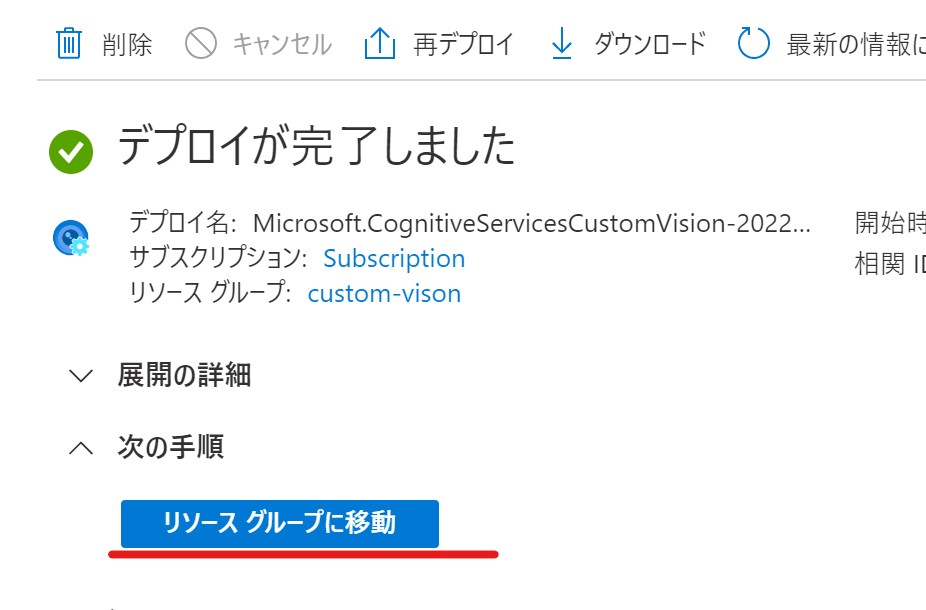Click the cancel circle-slash icon
The height and width of the screenshot is (610, 926).
click(x=201, y=44)
